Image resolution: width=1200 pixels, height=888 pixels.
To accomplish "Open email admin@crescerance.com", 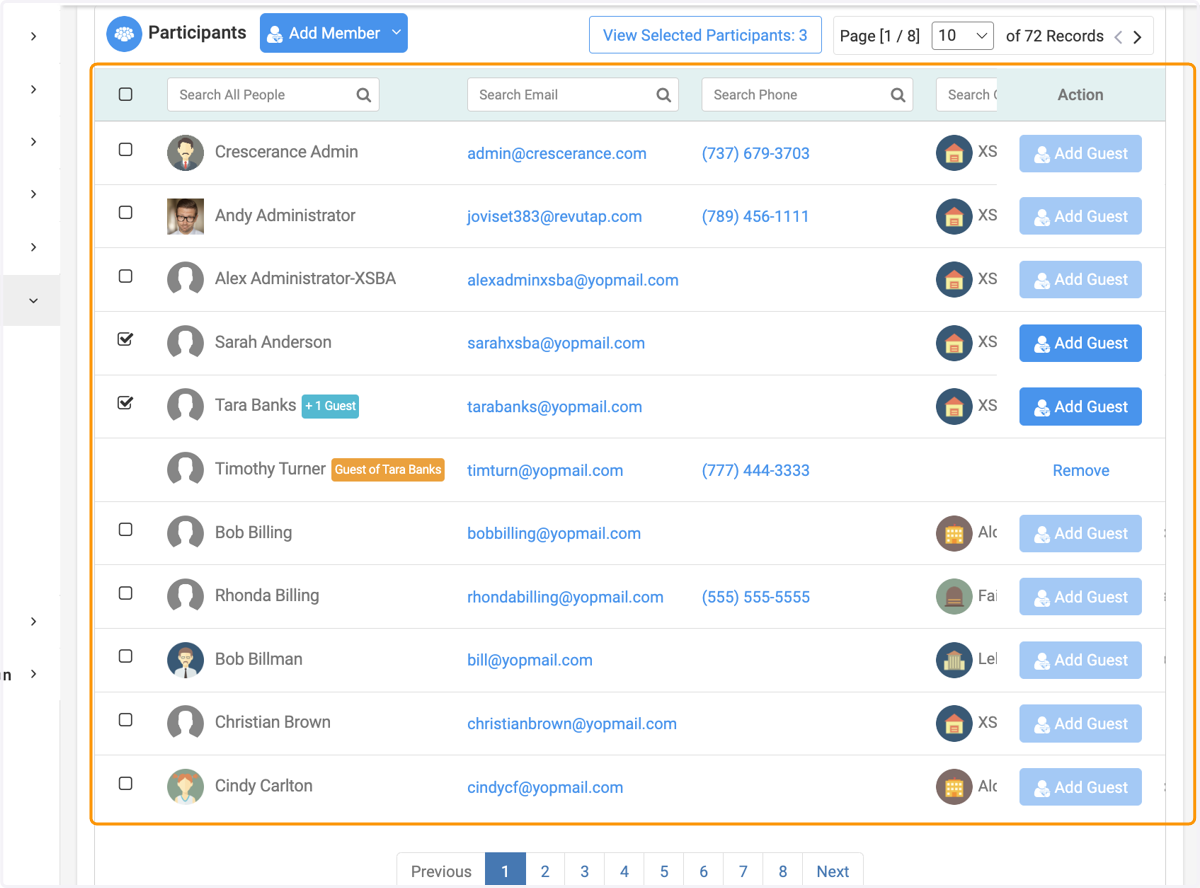I will click(x=557, y=153).
